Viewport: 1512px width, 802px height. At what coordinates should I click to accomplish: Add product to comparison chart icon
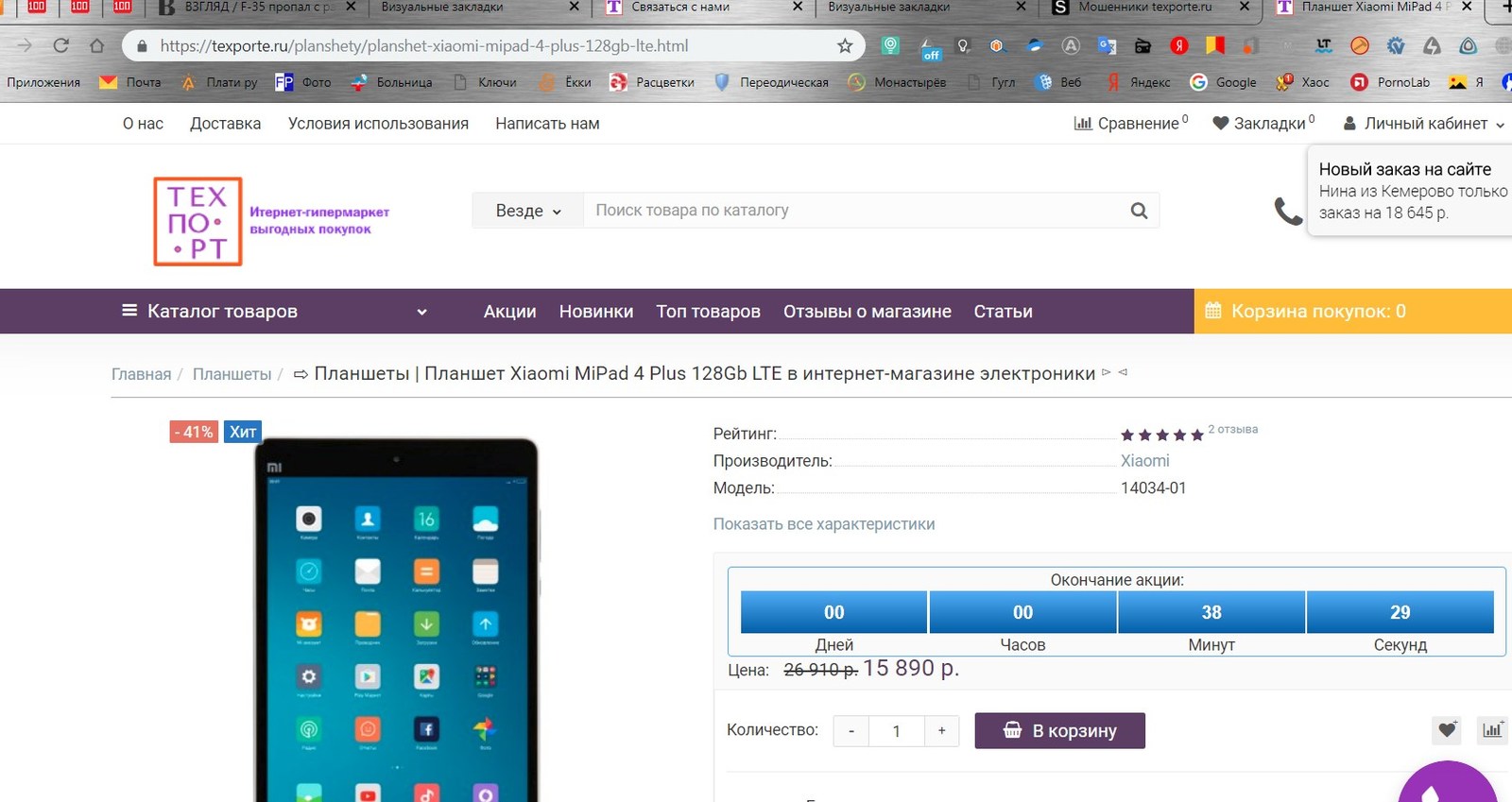(1492, 729)
